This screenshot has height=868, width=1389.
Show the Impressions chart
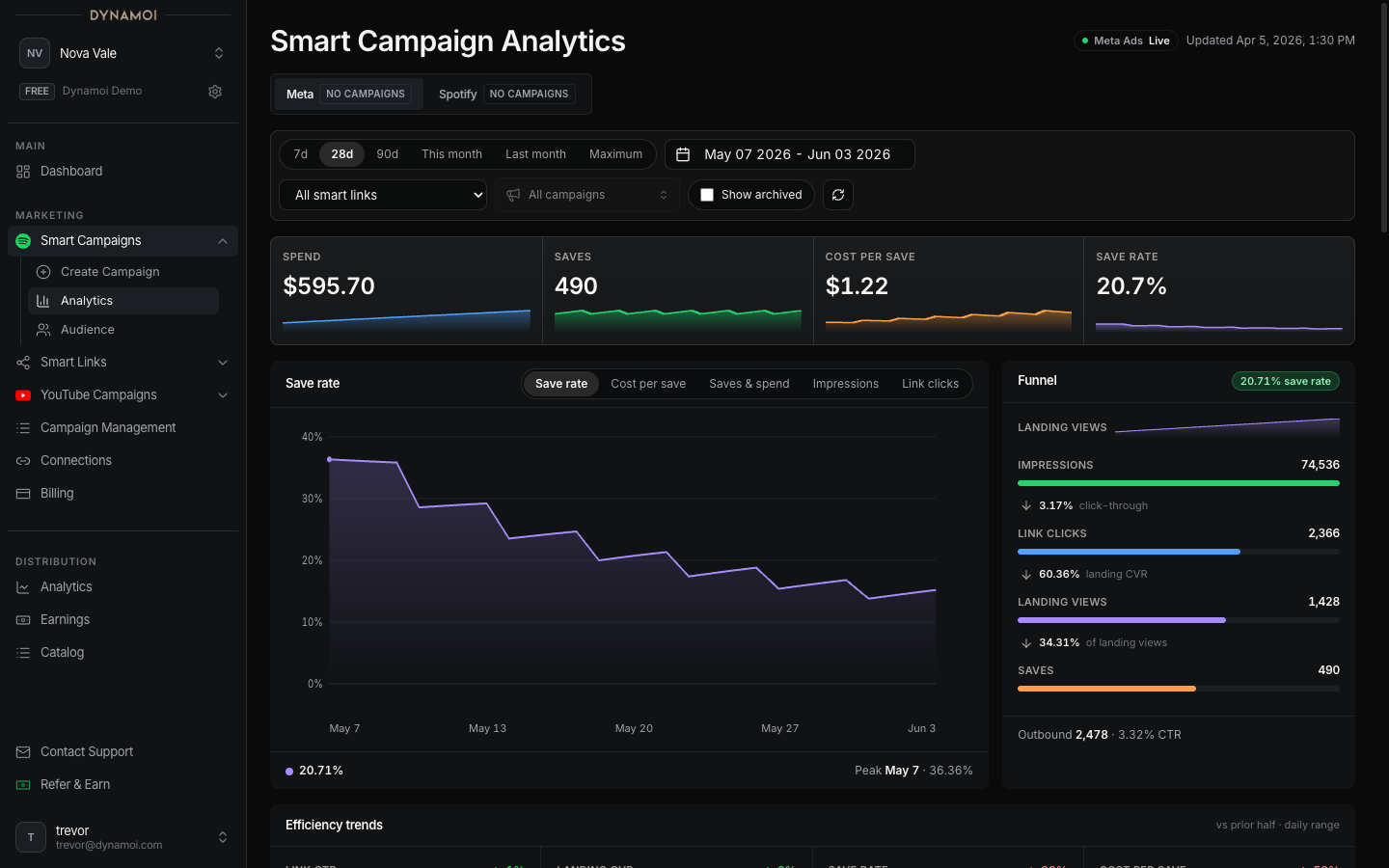(846, 384)
